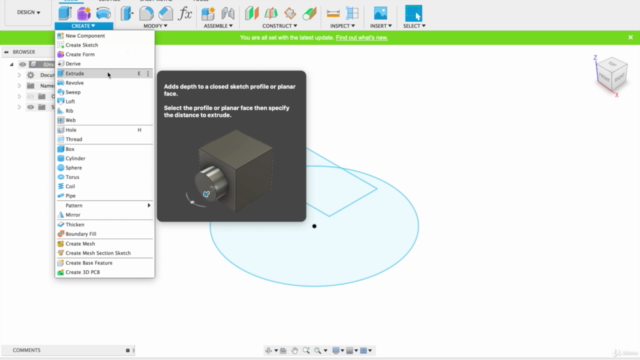The image size is (640, 360).
Task: Click the Extrude toolbar icon
Action: point(64,13)
